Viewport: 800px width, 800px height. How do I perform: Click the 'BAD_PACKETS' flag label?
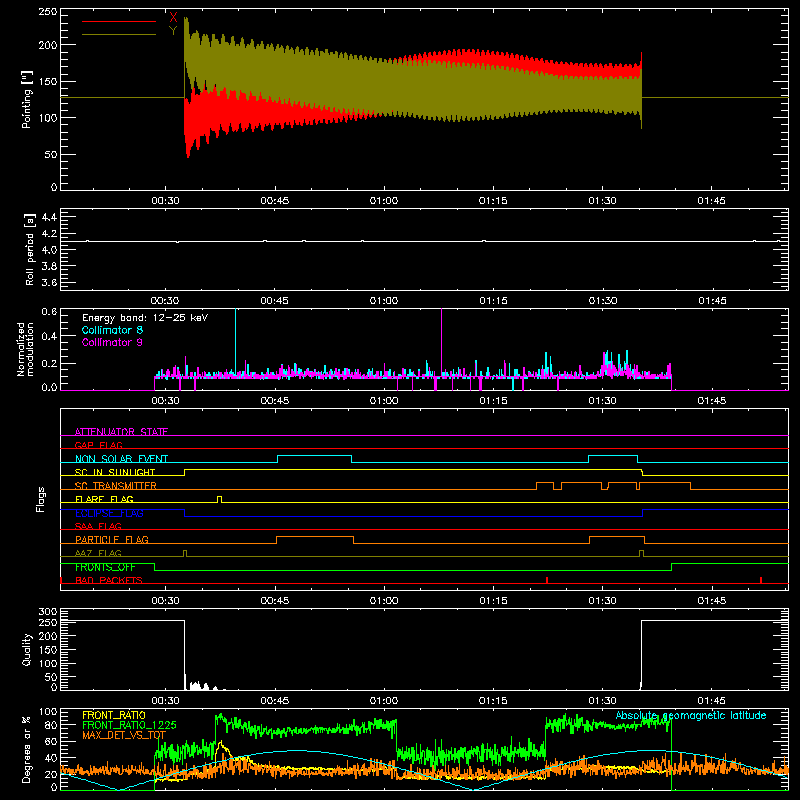coord(109,580)
